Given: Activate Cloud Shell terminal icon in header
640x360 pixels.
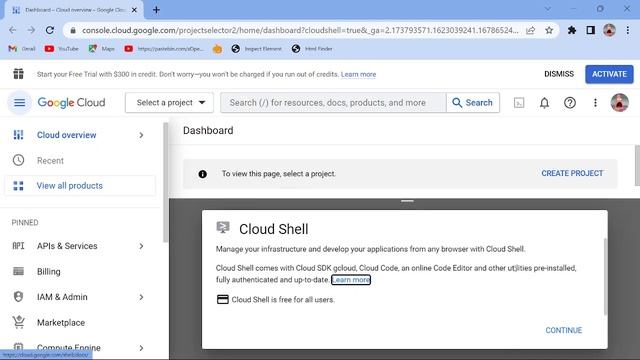Looking at the screenshot, I should (x=519, y=103).
